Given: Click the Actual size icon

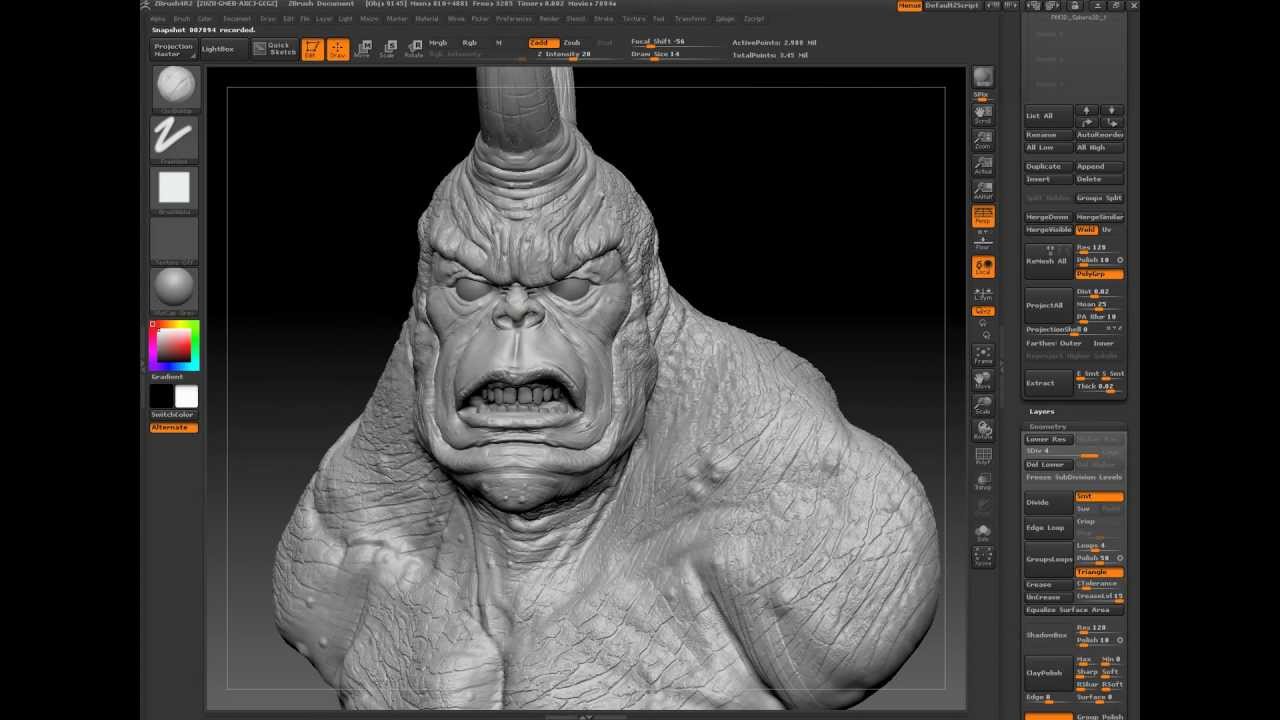Looking at the screenshot, I should point(983,165).
